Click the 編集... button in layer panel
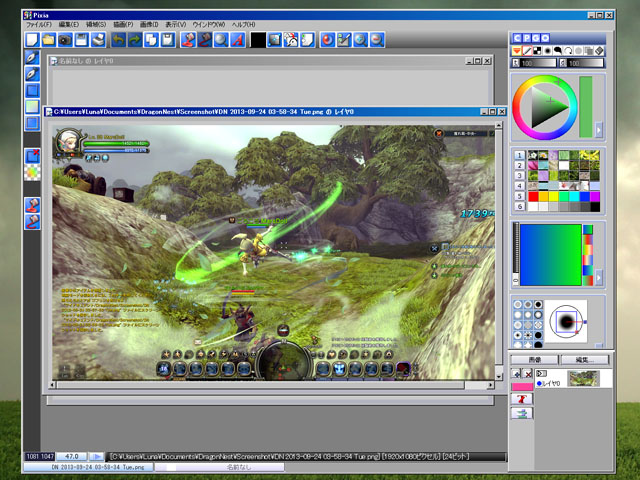 pyautogui.click(x=585, y=360)
